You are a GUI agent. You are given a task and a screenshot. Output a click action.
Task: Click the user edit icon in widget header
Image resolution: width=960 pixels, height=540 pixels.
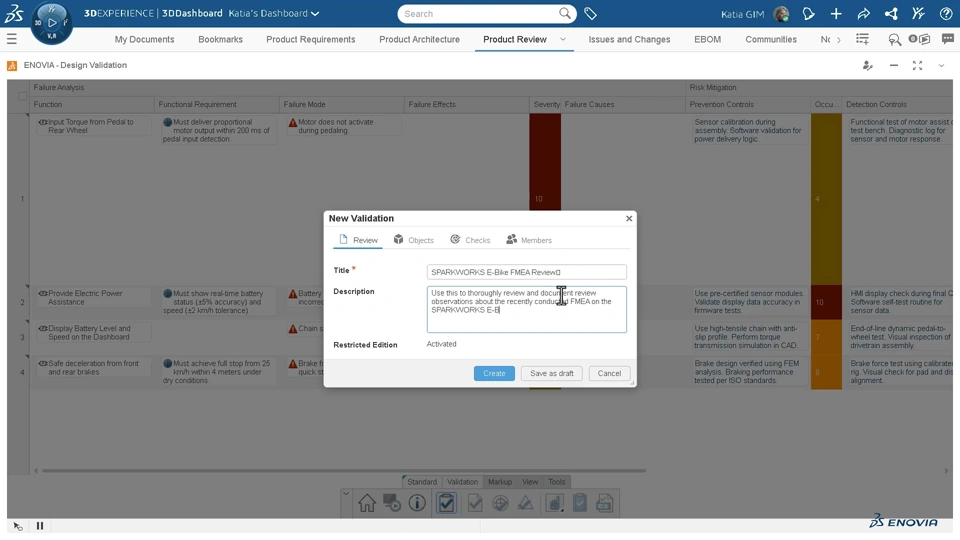click(x=868, y=66)
